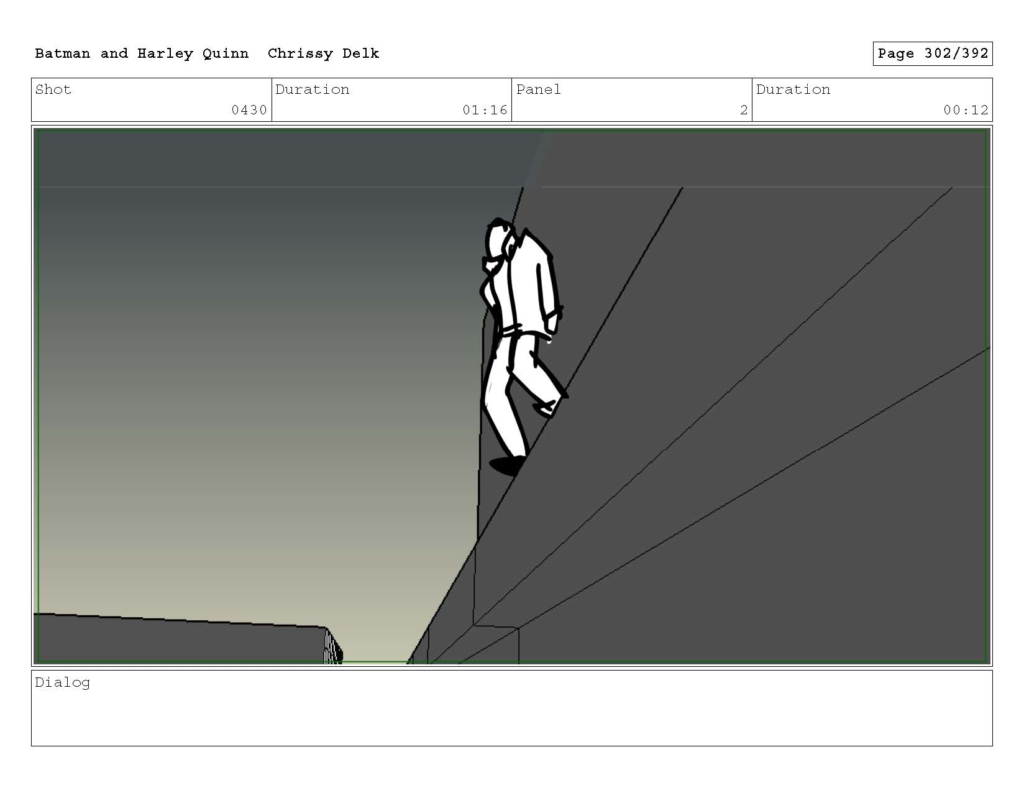Click the panel number '2'

pyautogui.click(x=744, y=110)
